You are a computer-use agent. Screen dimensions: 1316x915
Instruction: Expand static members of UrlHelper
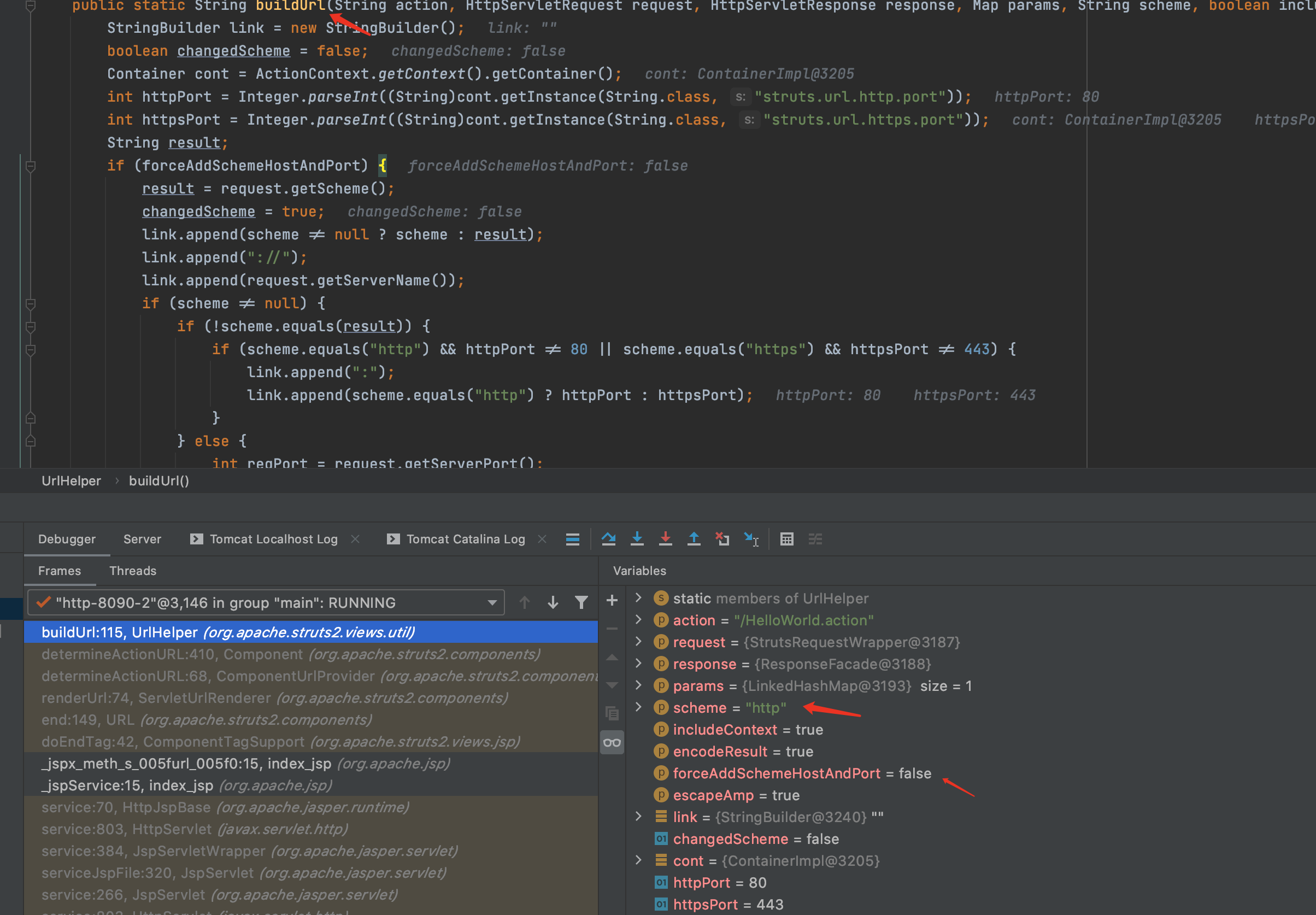coord(638,598)
